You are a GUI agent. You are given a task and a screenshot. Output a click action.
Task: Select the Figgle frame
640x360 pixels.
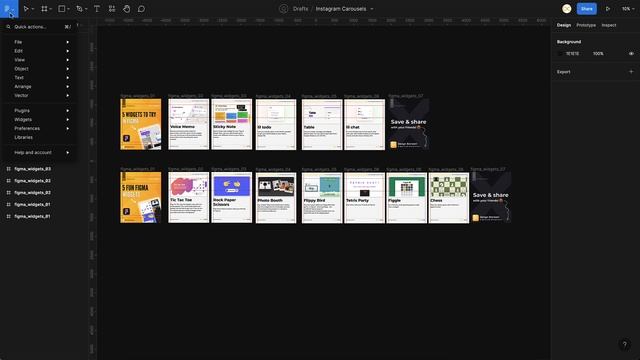click(x=407, y=198)
